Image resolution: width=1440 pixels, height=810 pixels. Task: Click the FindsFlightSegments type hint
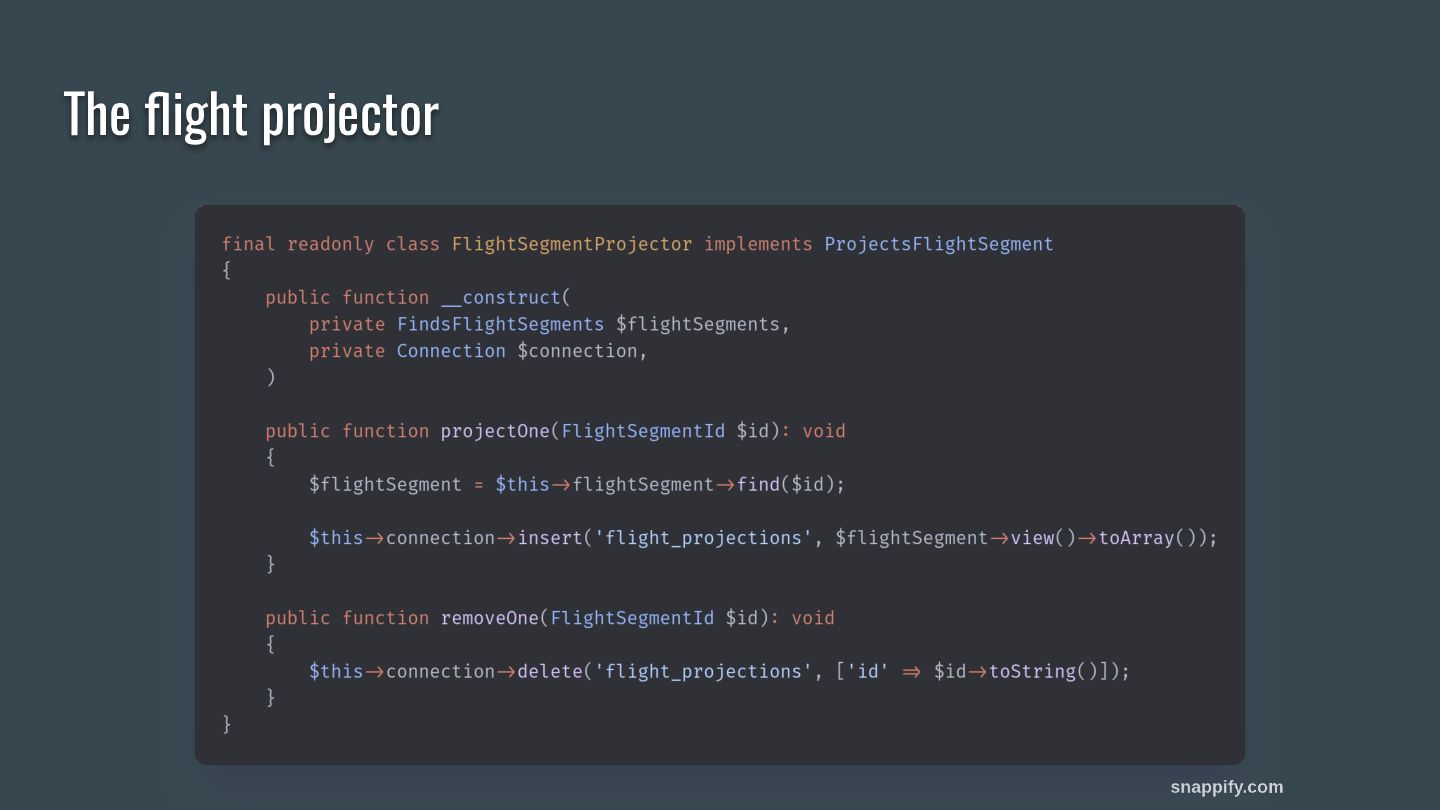[500, 324]
